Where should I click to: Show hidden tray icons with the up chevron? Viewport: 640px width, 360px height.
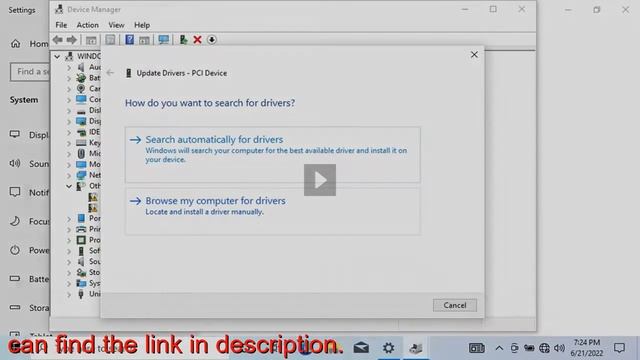click(x=499, y=348)
